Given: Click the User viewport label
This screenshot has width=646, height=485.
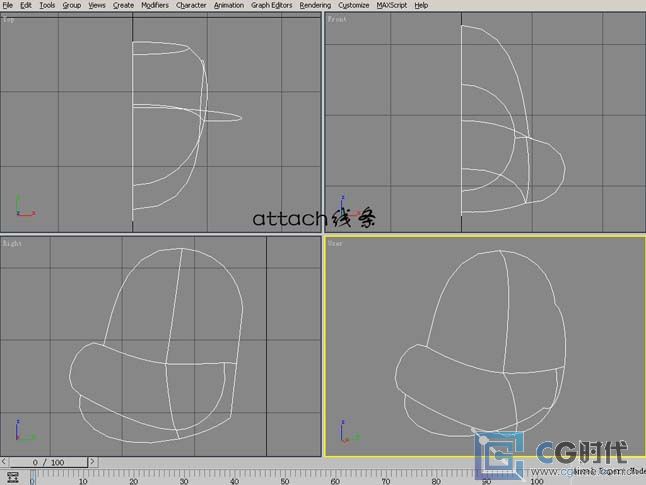Looking at the screenshot, I should click(x=335, y=243).
